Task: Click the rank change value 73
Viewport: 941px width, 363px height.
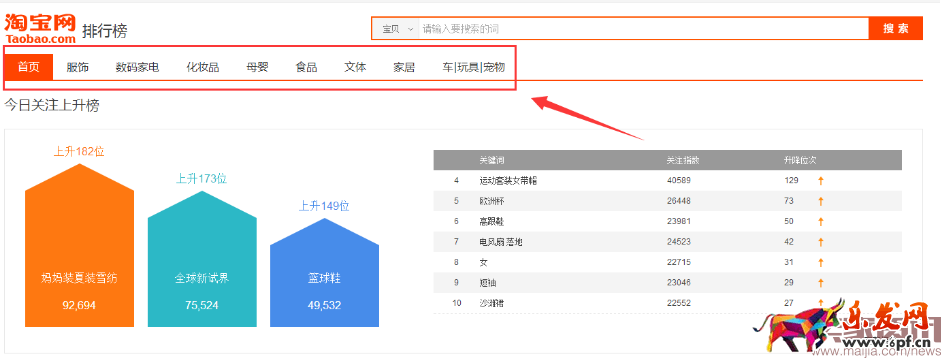Action: point(789,201)
